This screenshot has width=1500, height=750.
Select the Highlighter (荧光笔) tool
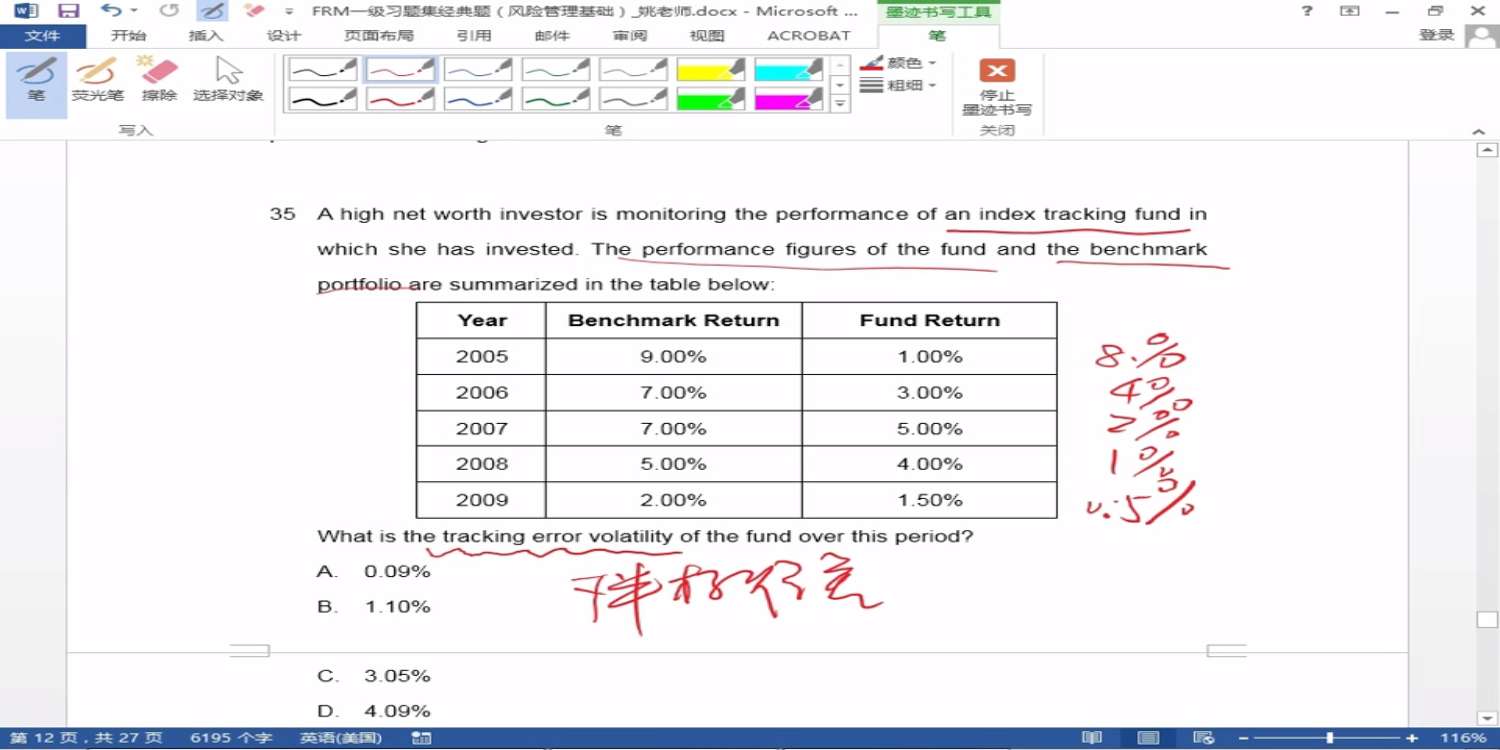coord(98,82)
